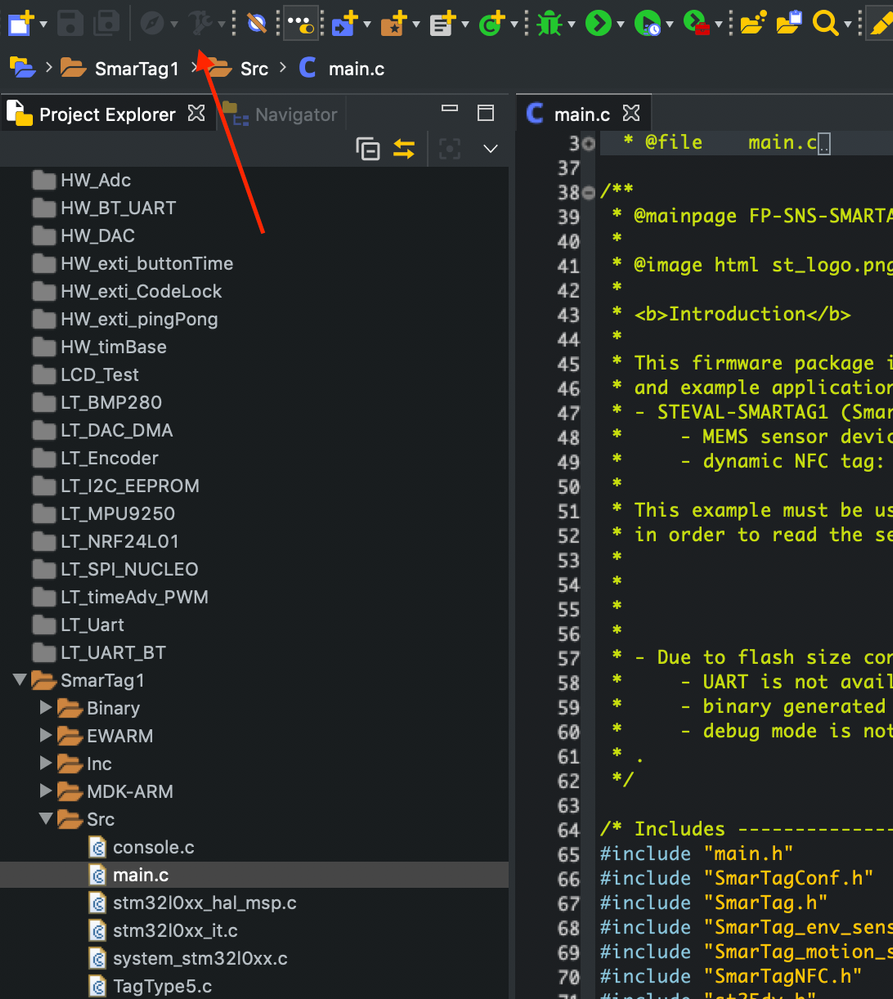Click the compass toolbar icon

(152, 24)
